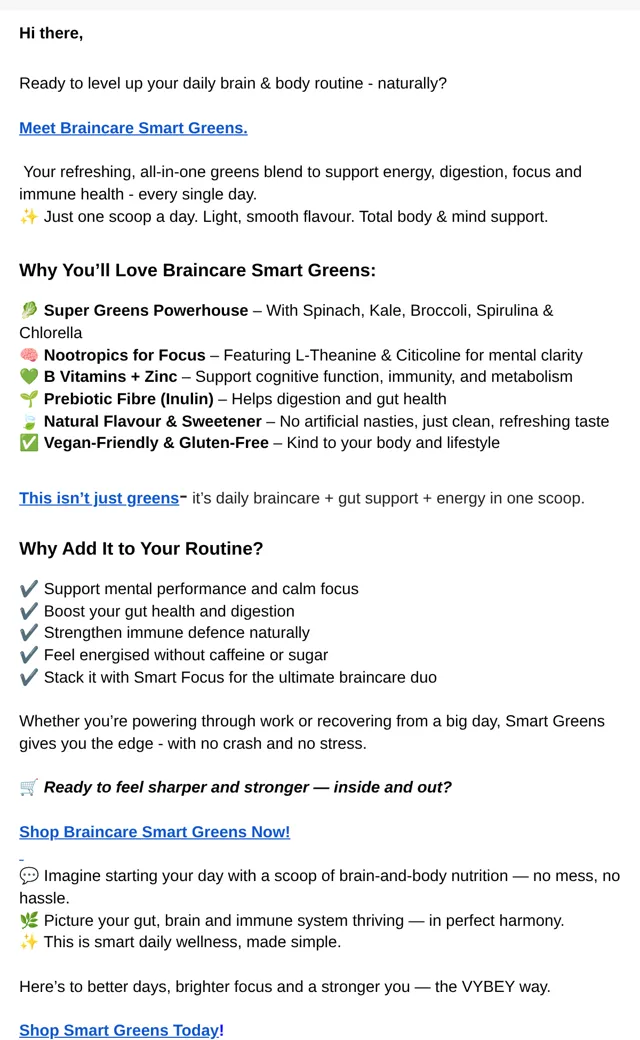Click the shopping cart emoji
The image size is (640, 1040).
point(29,787)
